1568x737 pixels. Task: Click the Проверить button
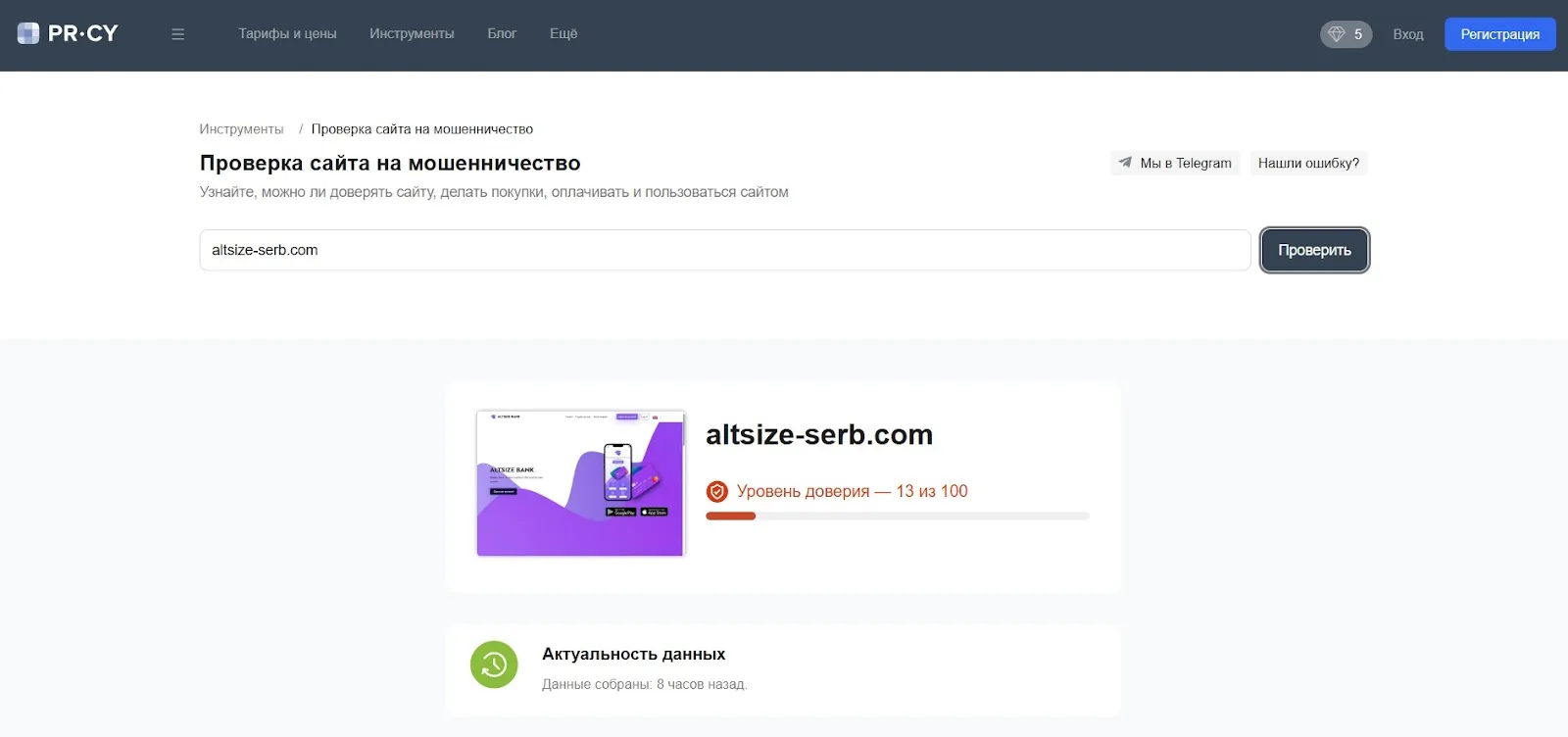pos(1314,250)
